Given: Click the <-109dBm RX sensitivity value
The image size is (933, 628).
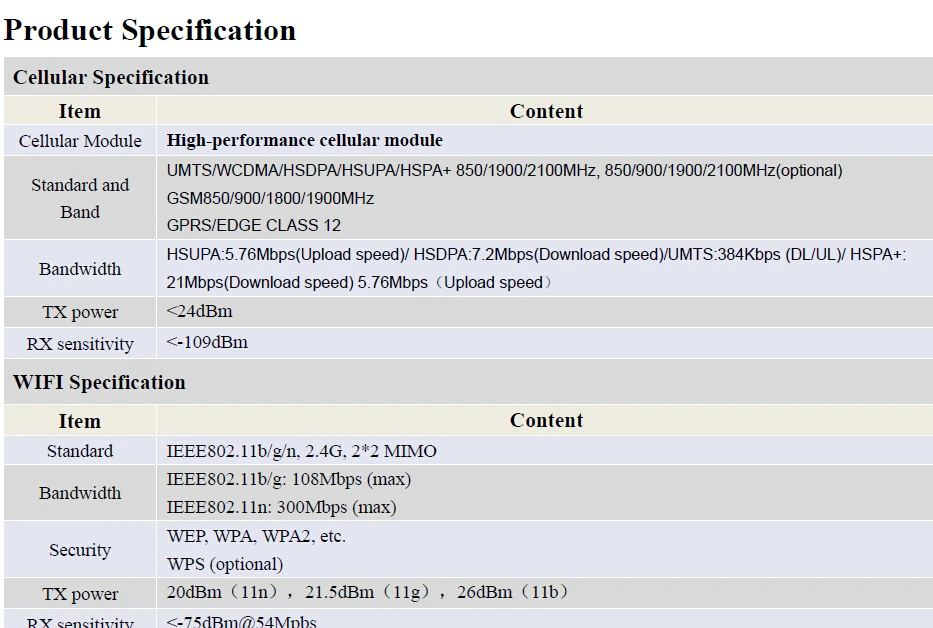Looking at the screenshot, I should (x=207, y=342).
